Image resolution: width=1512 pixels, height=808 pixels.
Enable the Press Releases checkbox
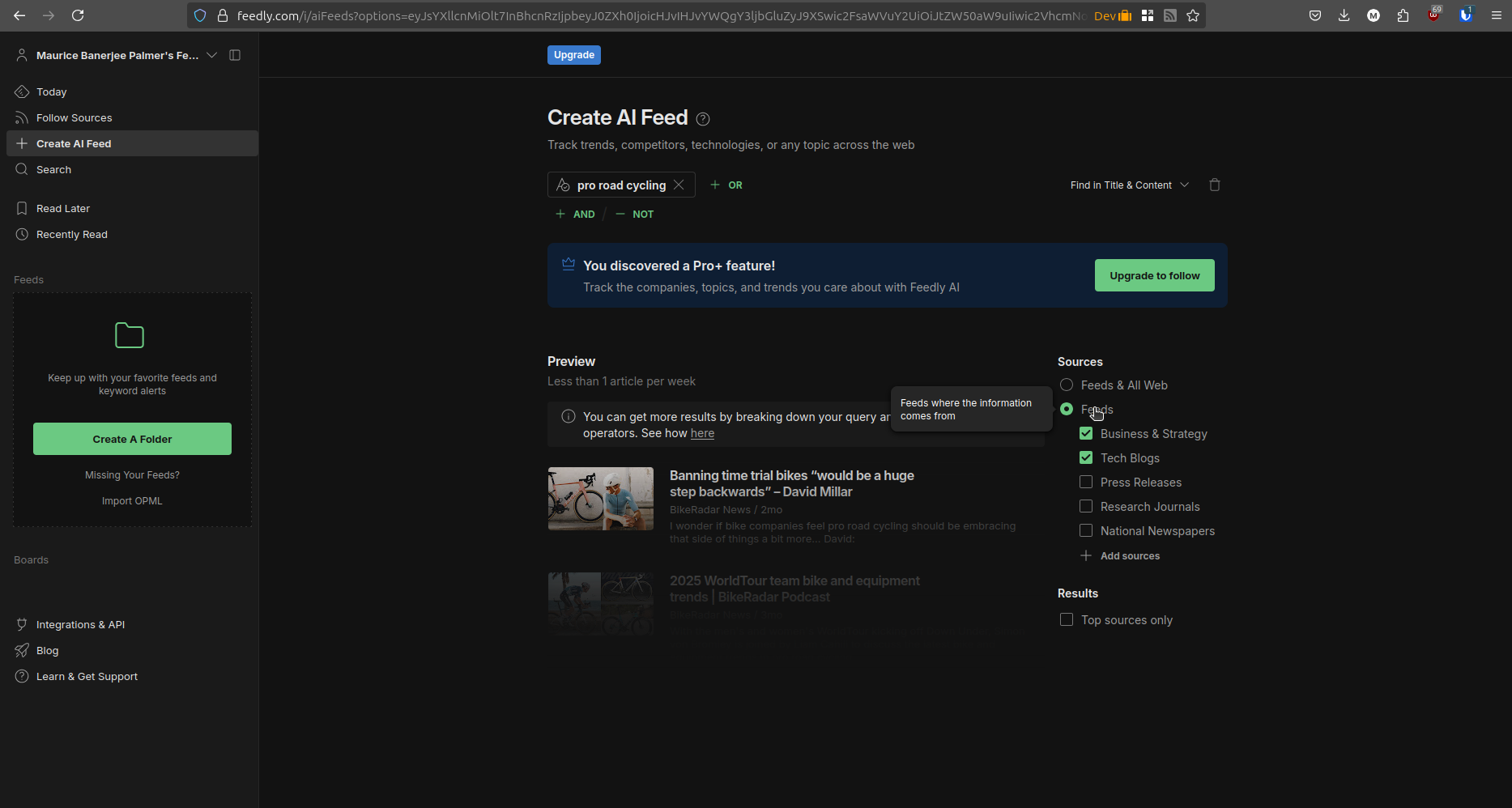[1086, 483]
